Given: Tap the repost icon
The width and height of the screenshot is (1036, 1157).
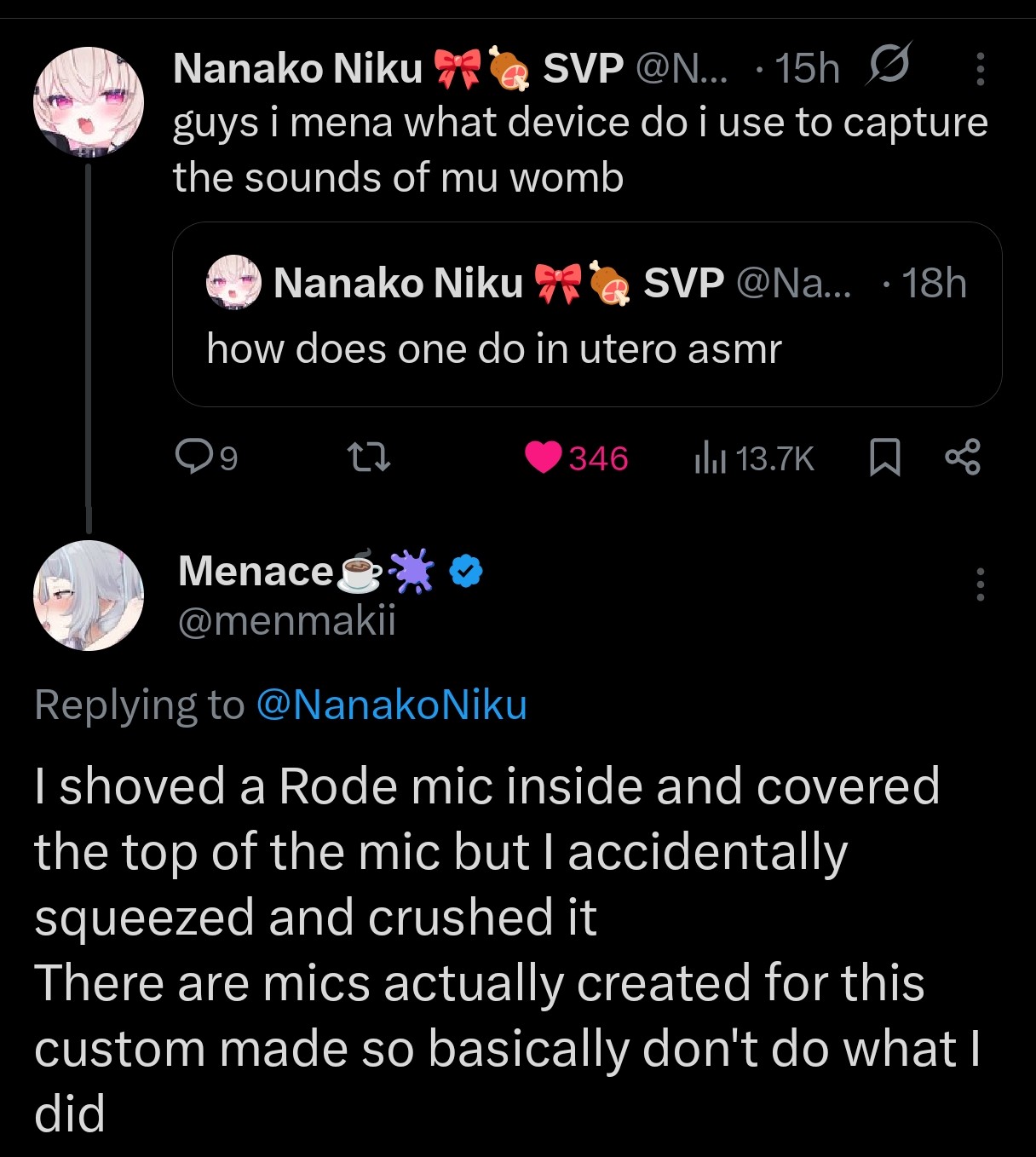Looking at the screenshot, I should pyautogui.click(x=371, y=458).
